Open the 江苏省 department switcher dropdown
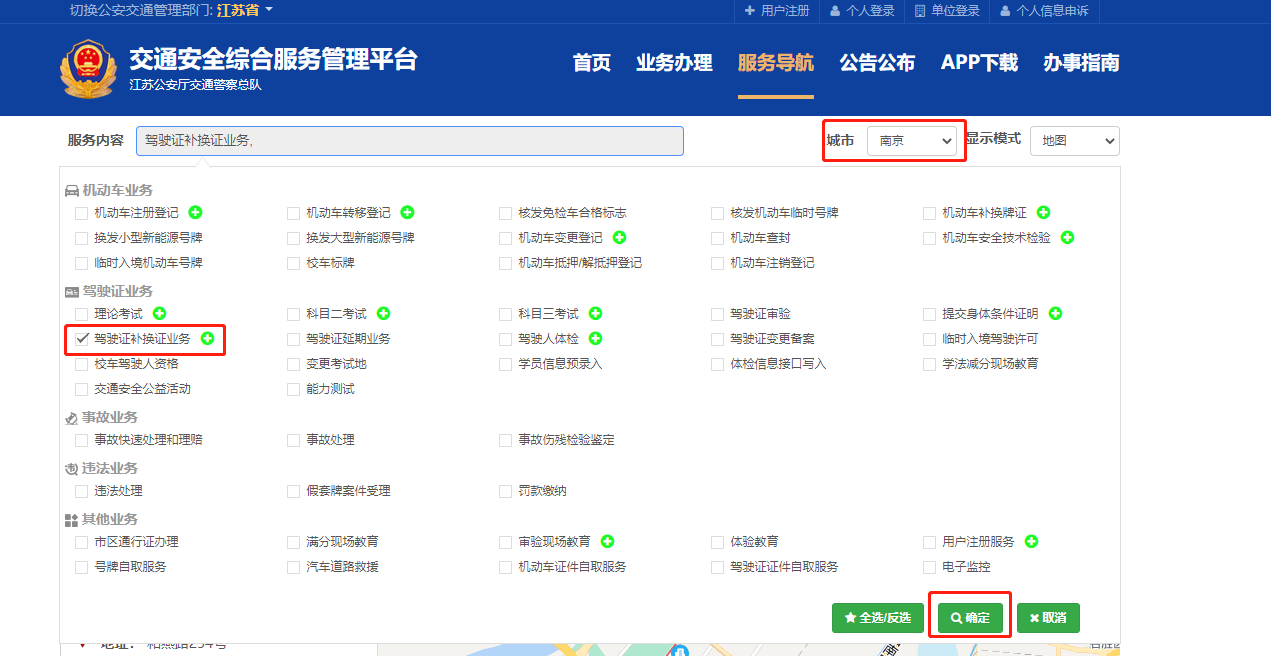Viewport: 1271px width, 656px height. (x=245, y=10)
